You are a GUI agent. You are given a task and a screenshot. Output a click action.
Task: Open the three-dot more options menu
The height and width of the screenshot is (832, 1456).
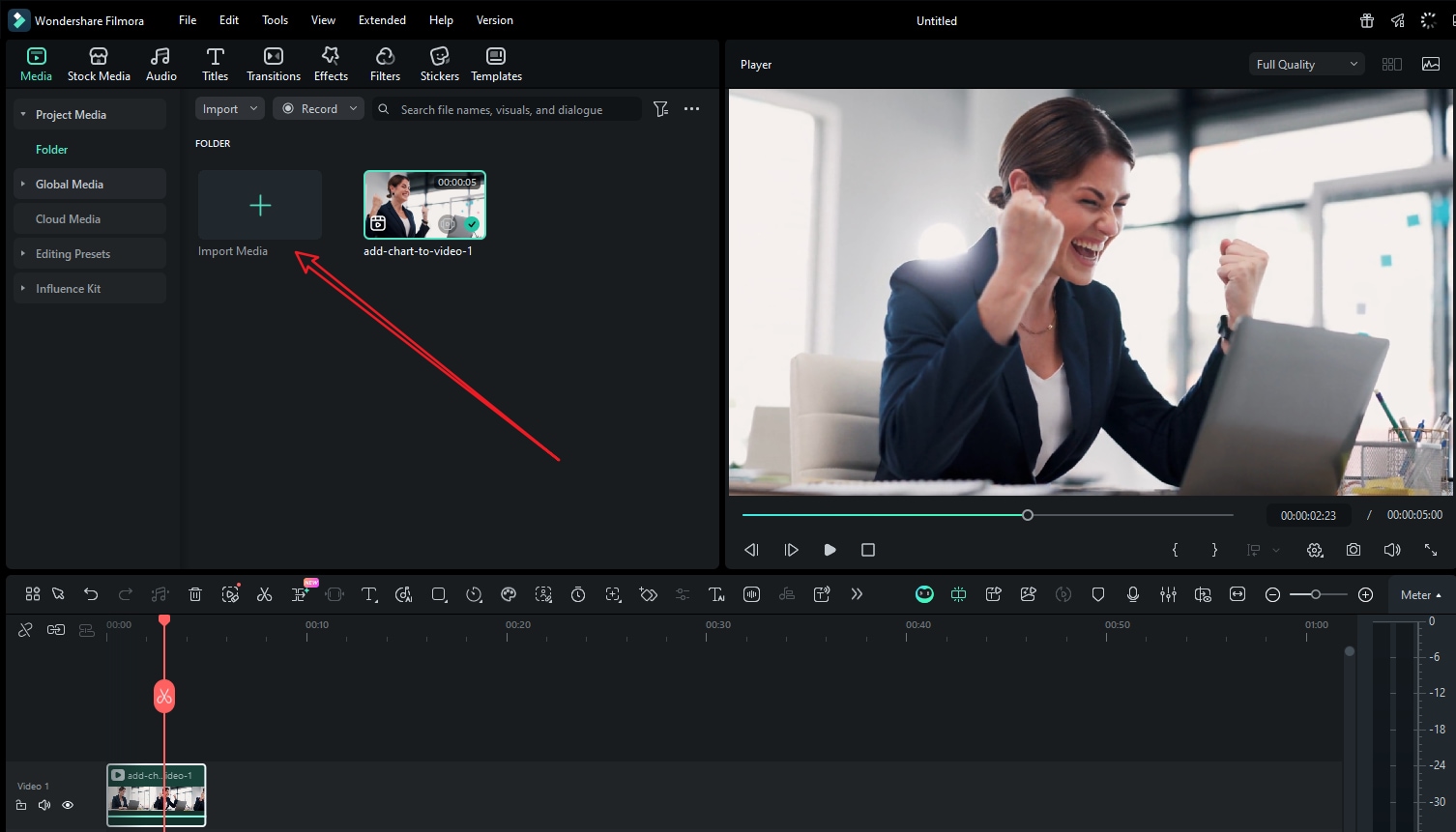[691, 109]
